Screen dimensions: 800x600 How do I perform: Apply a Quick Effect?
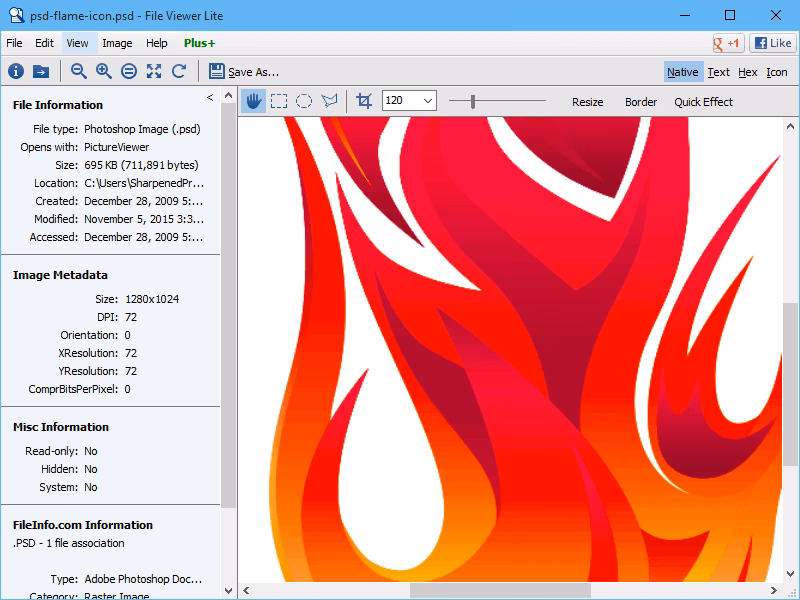point(703,102)
